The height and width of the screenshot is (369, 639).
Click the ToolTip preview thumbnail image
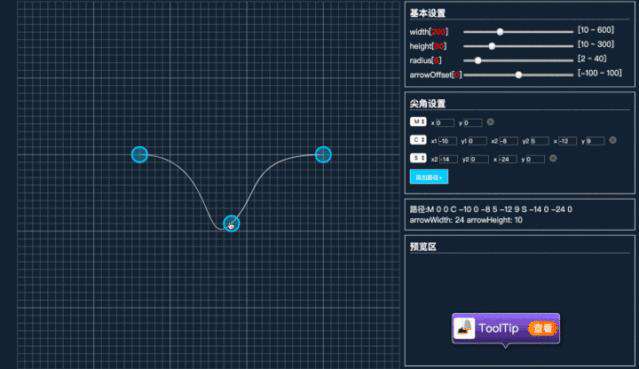tap(465, 328)
